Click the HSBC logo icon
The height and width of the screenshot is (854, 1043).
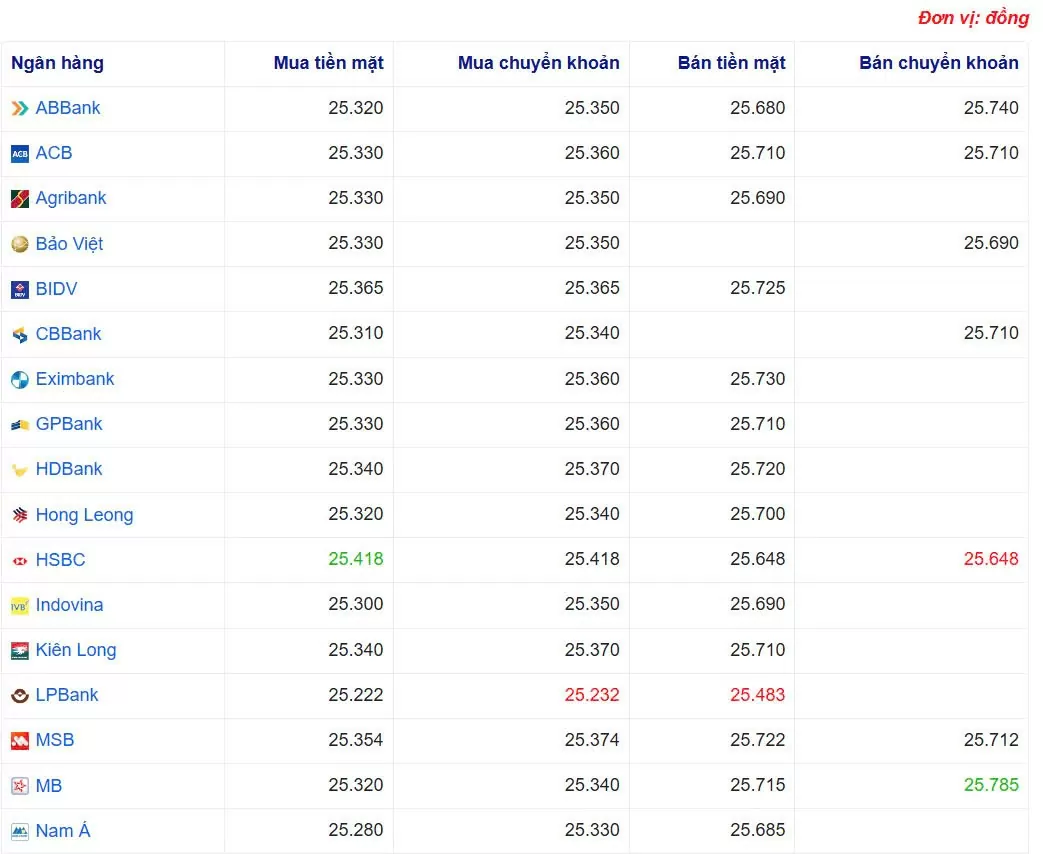coord(20,561)
